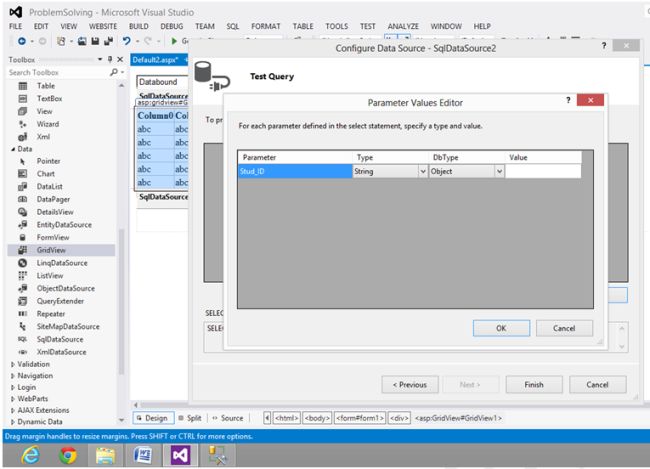Open the Toolbox window options dropdown arrow

pos(99,59)
